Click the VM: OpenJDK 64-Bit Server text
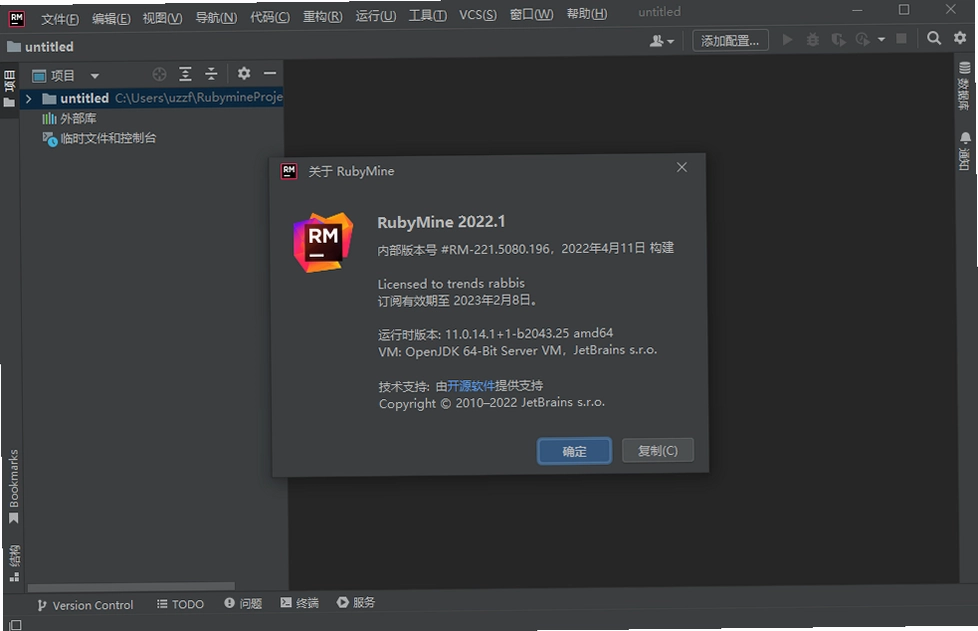 point(518,350)
